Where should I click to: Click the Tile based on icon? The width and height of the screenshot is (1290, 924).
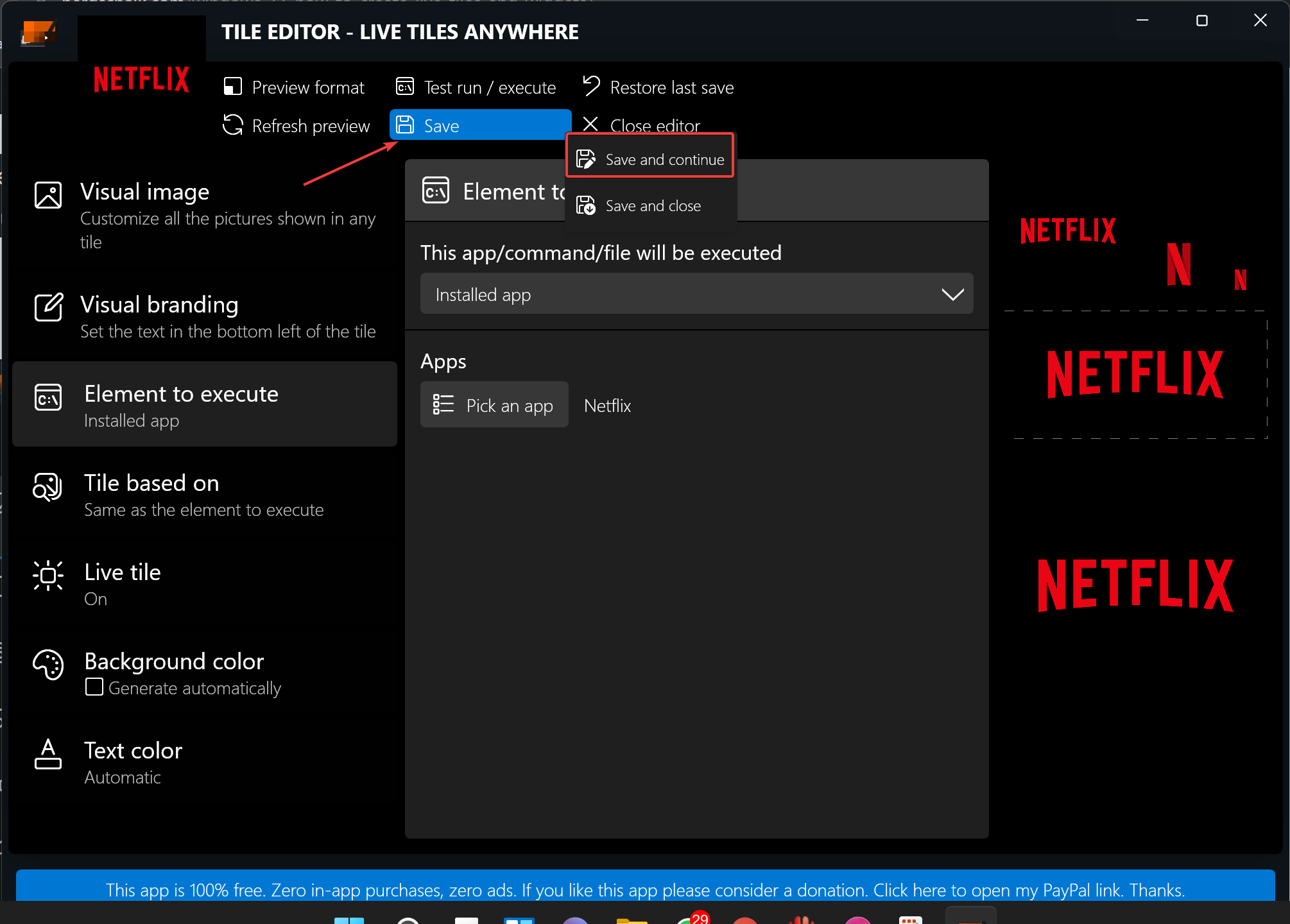coord(47,487)
